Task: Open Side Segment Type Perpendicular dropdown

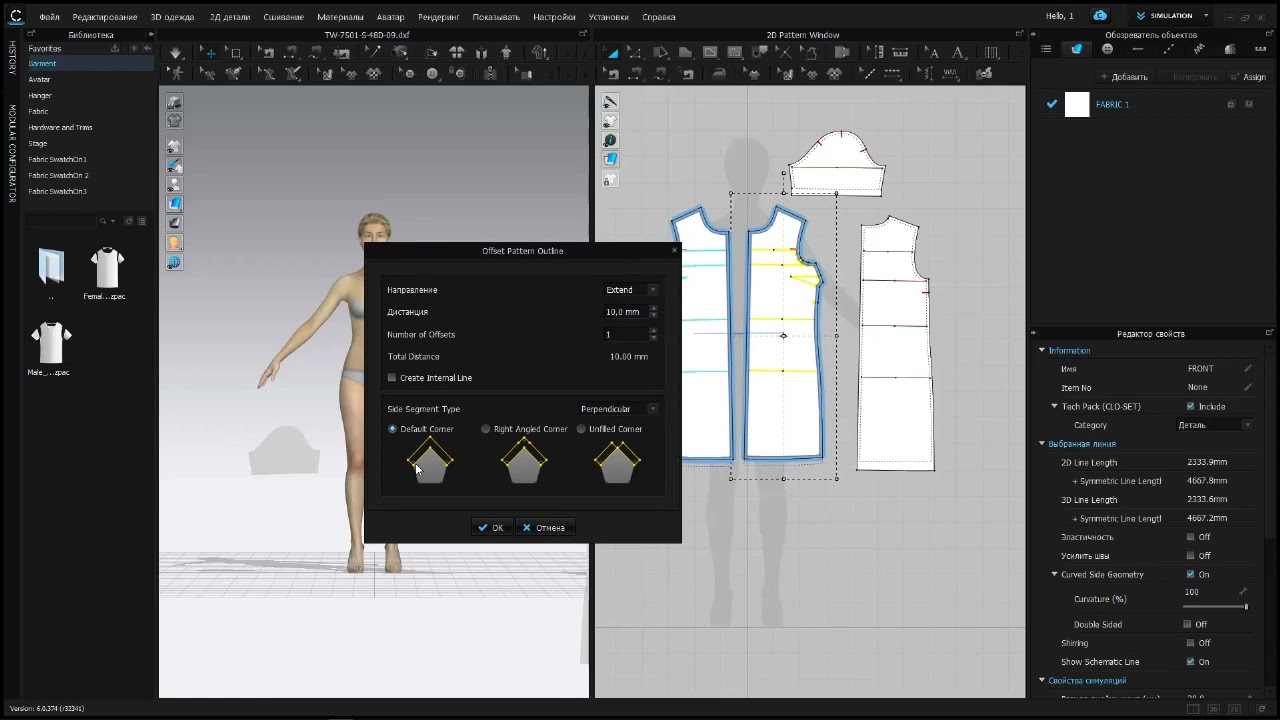Action: (x=619, y=409)
